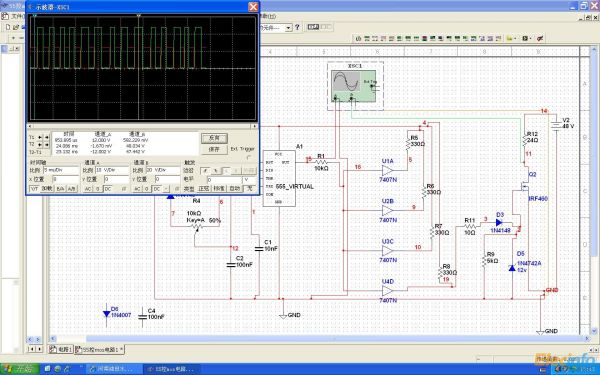The width and height of the screenshot is (600, 375).
Task: Open the LabVIEW instruments dropdown arrow
Action: click(530, 39)
